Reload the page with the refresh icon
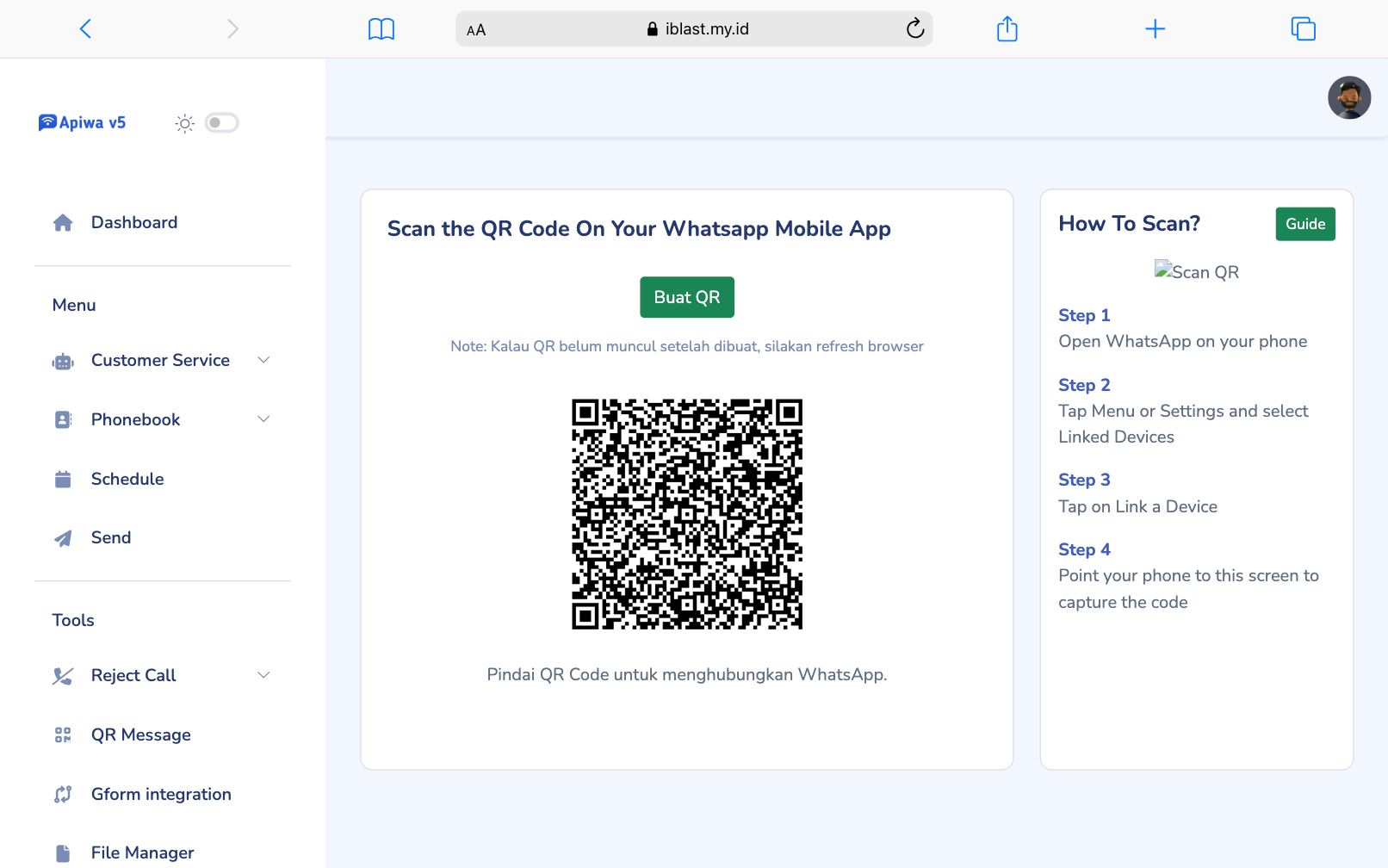 914,29
